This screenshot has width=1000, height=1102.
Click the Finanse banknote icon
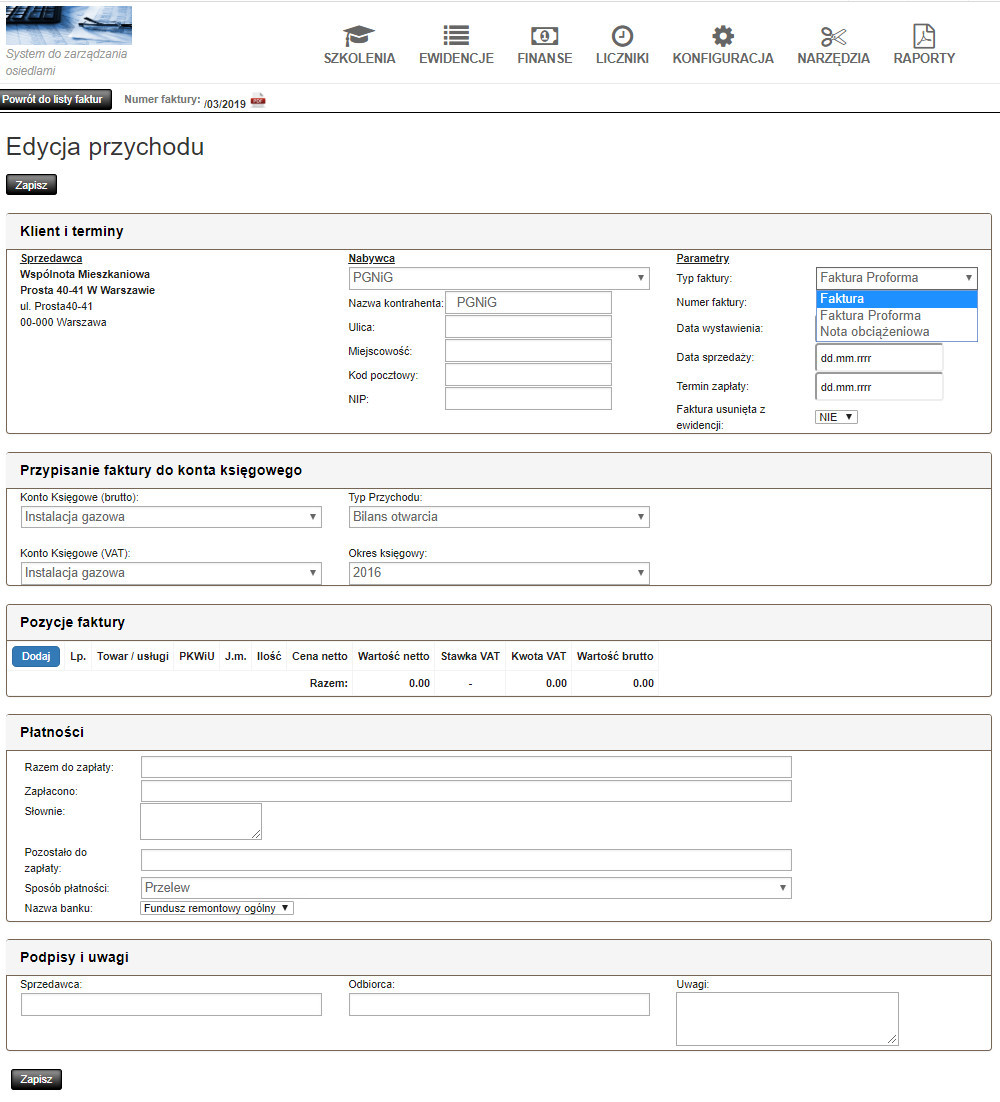pos(545,36)
